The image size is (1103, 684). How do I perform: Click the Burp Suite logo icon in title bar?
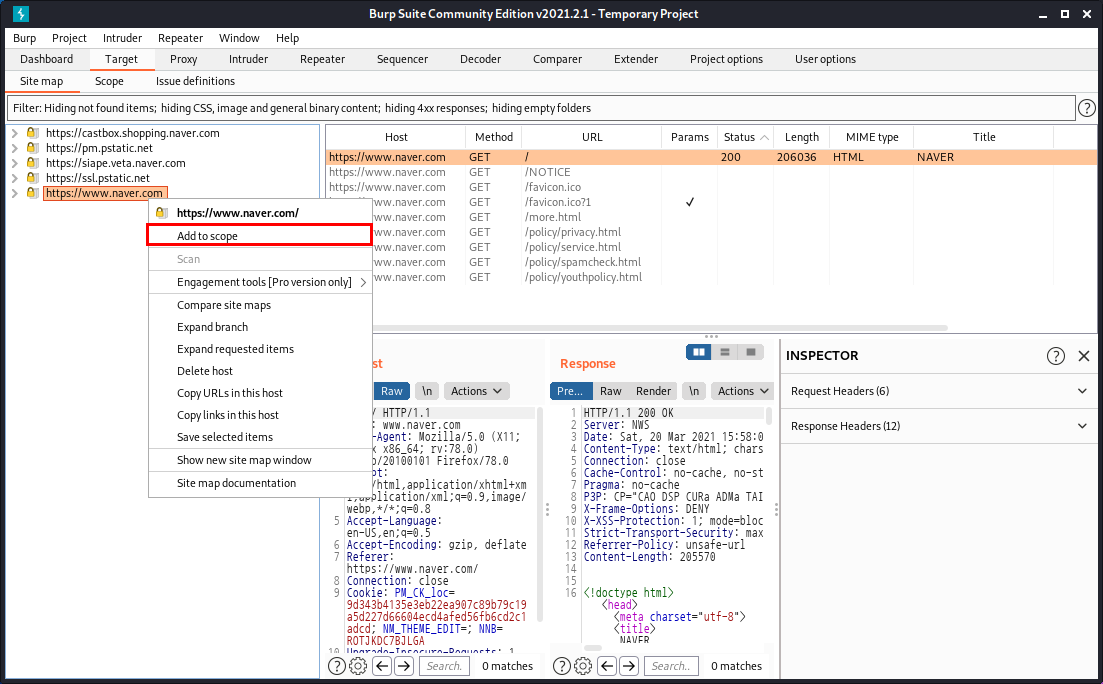click(21, 13)
